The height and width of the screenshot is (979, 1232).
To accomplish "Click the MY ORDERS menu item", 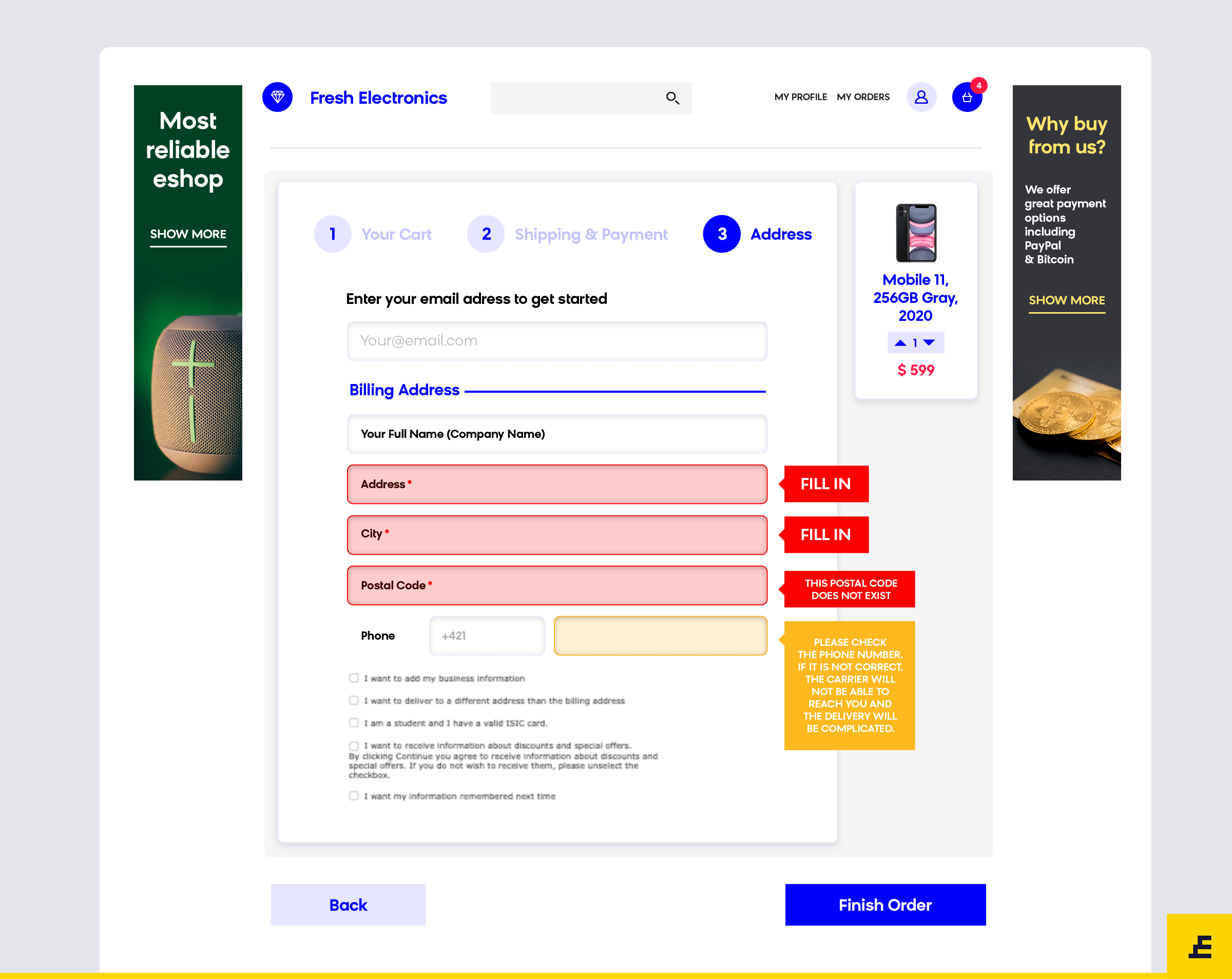I will (x=863, y=97).
